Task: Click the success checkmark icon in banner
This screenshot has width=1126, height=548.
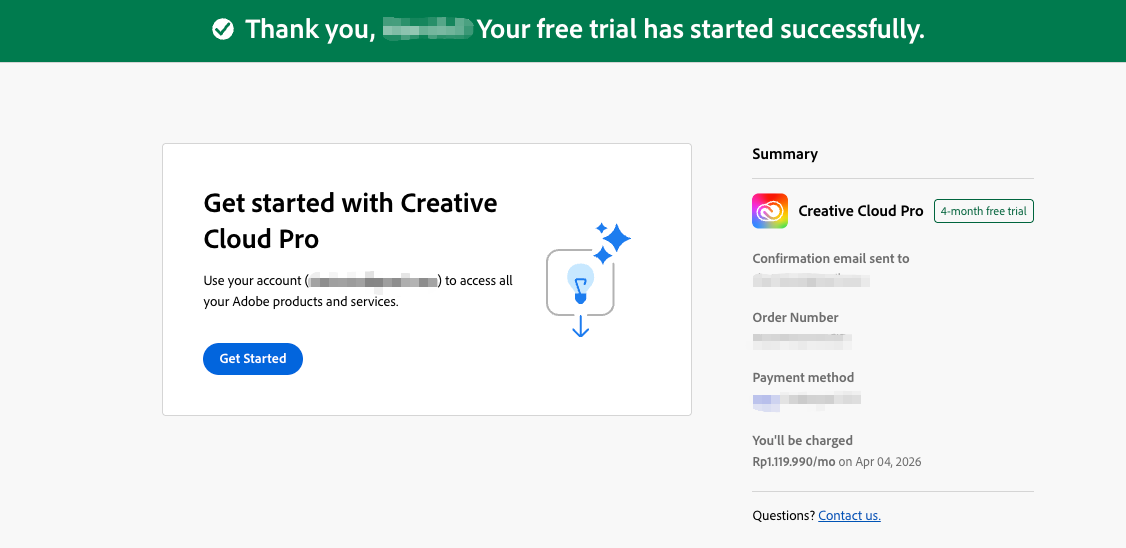Action: [223, 30]
